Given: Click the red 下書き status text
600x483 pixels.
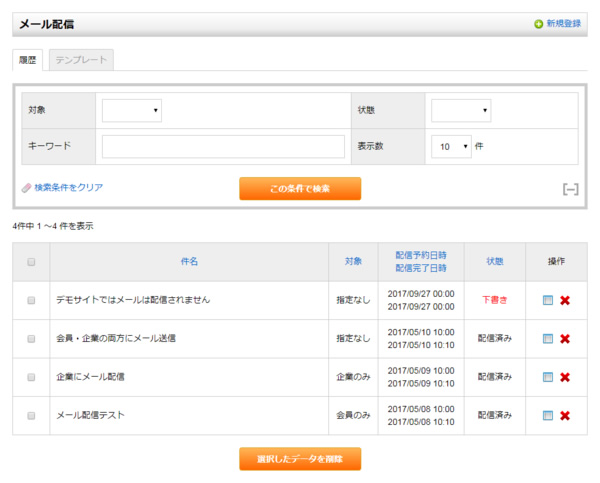Looking at the screenshot, I should coord(494,300).
